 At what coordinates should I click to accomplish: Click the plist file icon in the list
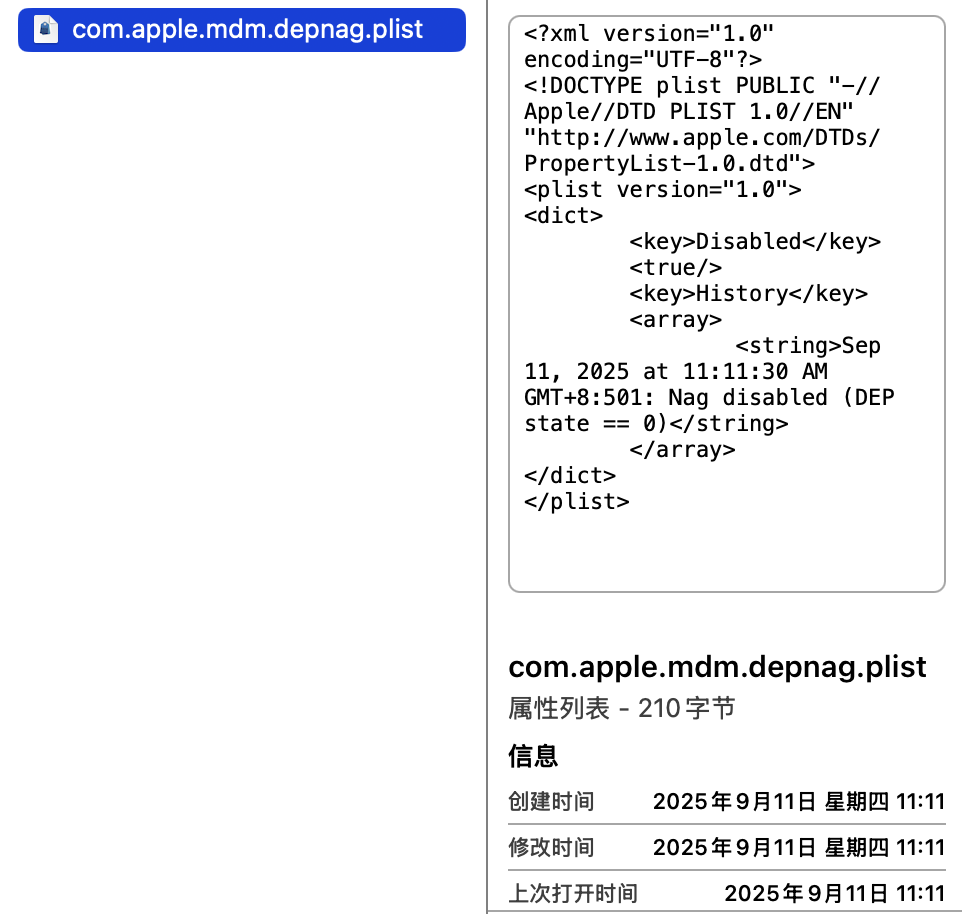point(45,29)
